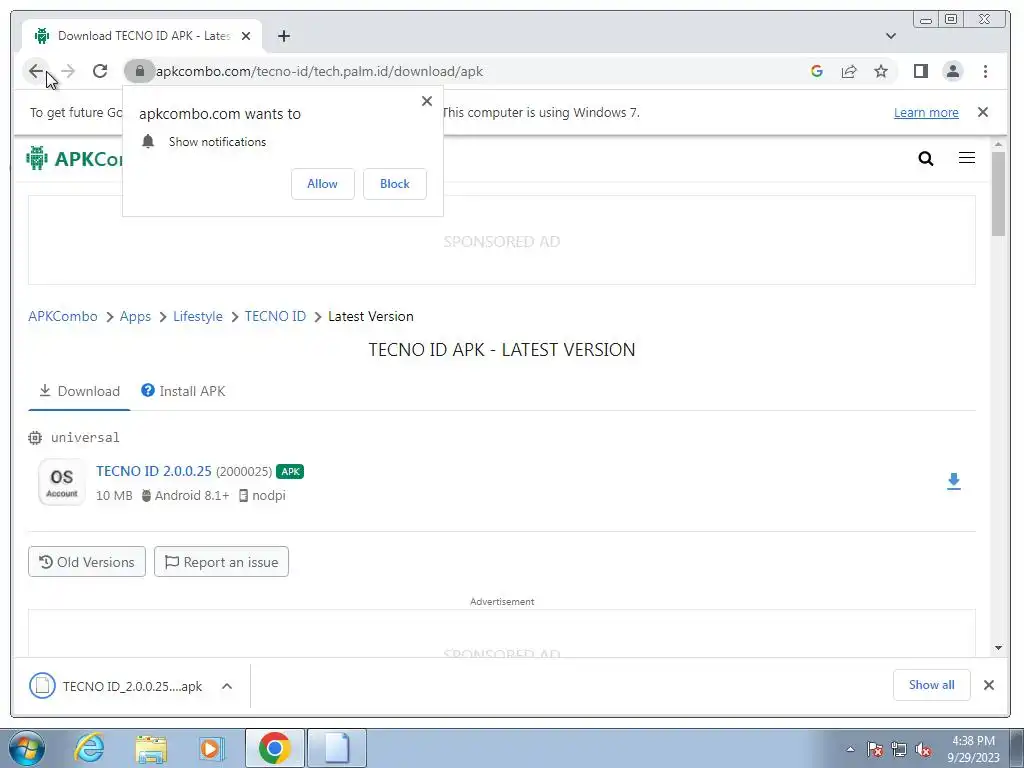This screenshot has height=768, width=1024.
Task: Open Chrome side panel
Action: (x=921, y=71)
